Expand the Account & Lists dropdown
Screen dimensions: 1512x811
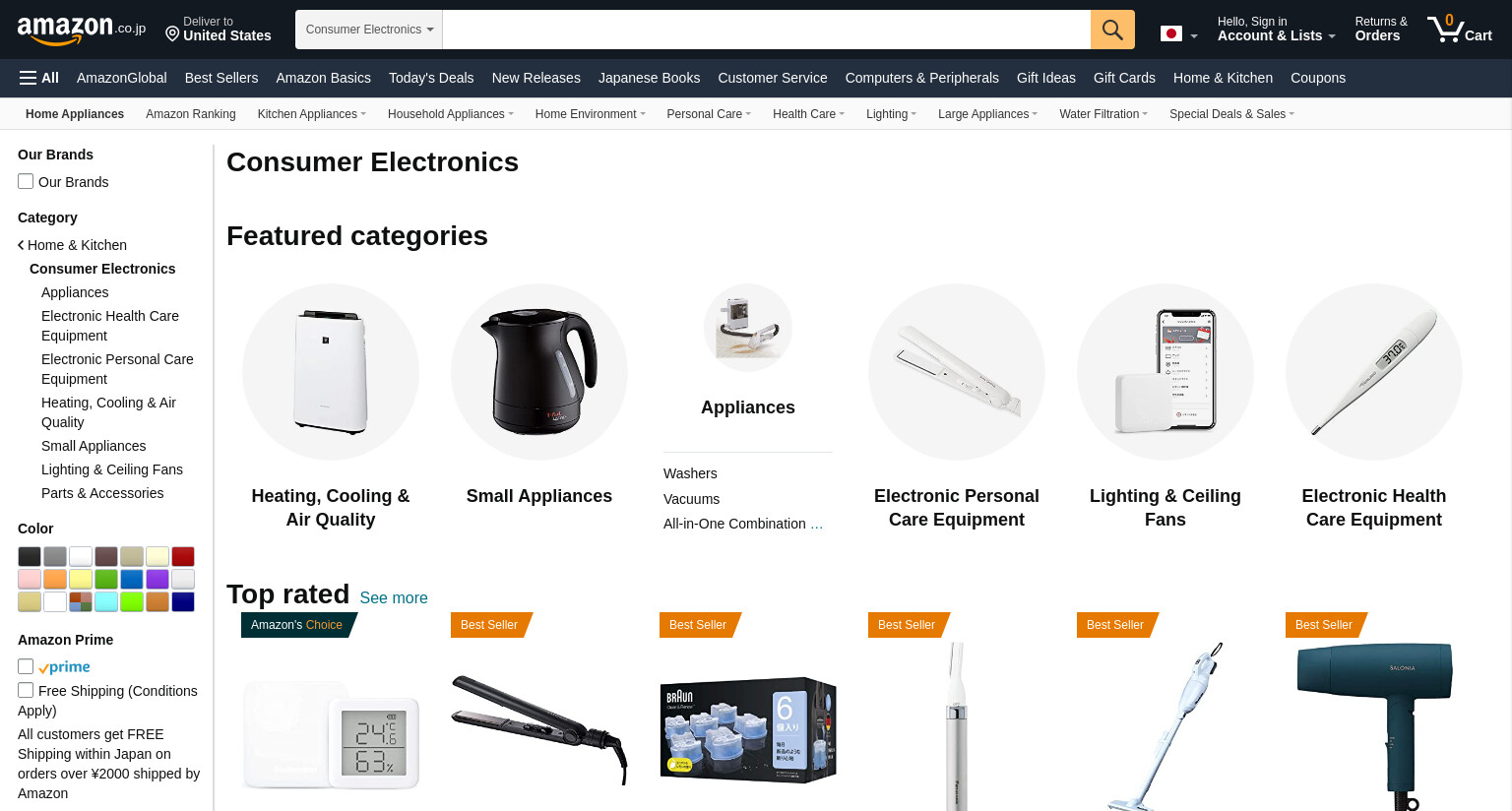(1276, 29)
